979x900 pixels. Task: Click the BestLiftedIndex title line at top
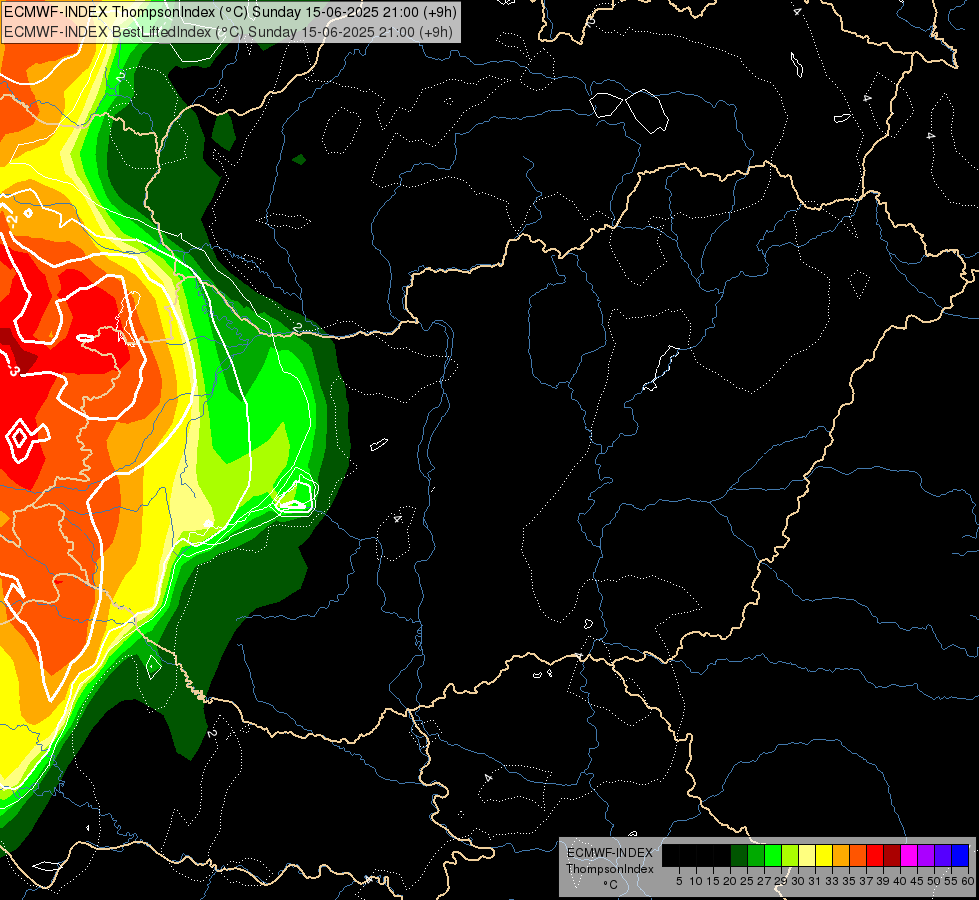229,32
